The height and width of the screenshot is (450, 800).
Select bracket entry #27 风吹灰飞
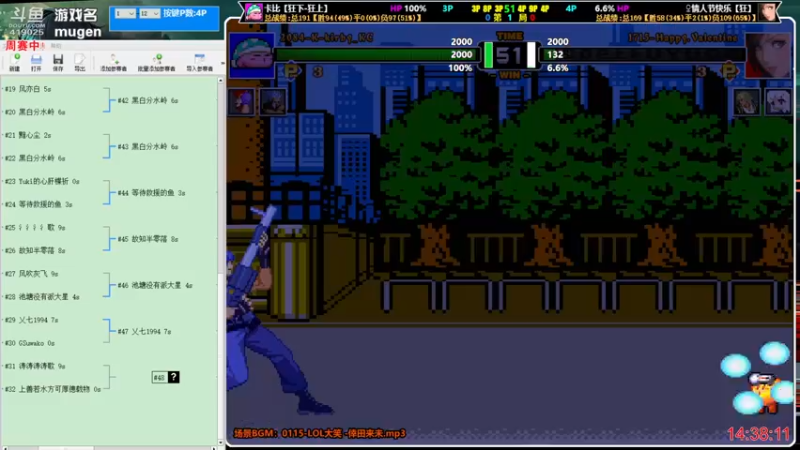click(x=31, y=273)
